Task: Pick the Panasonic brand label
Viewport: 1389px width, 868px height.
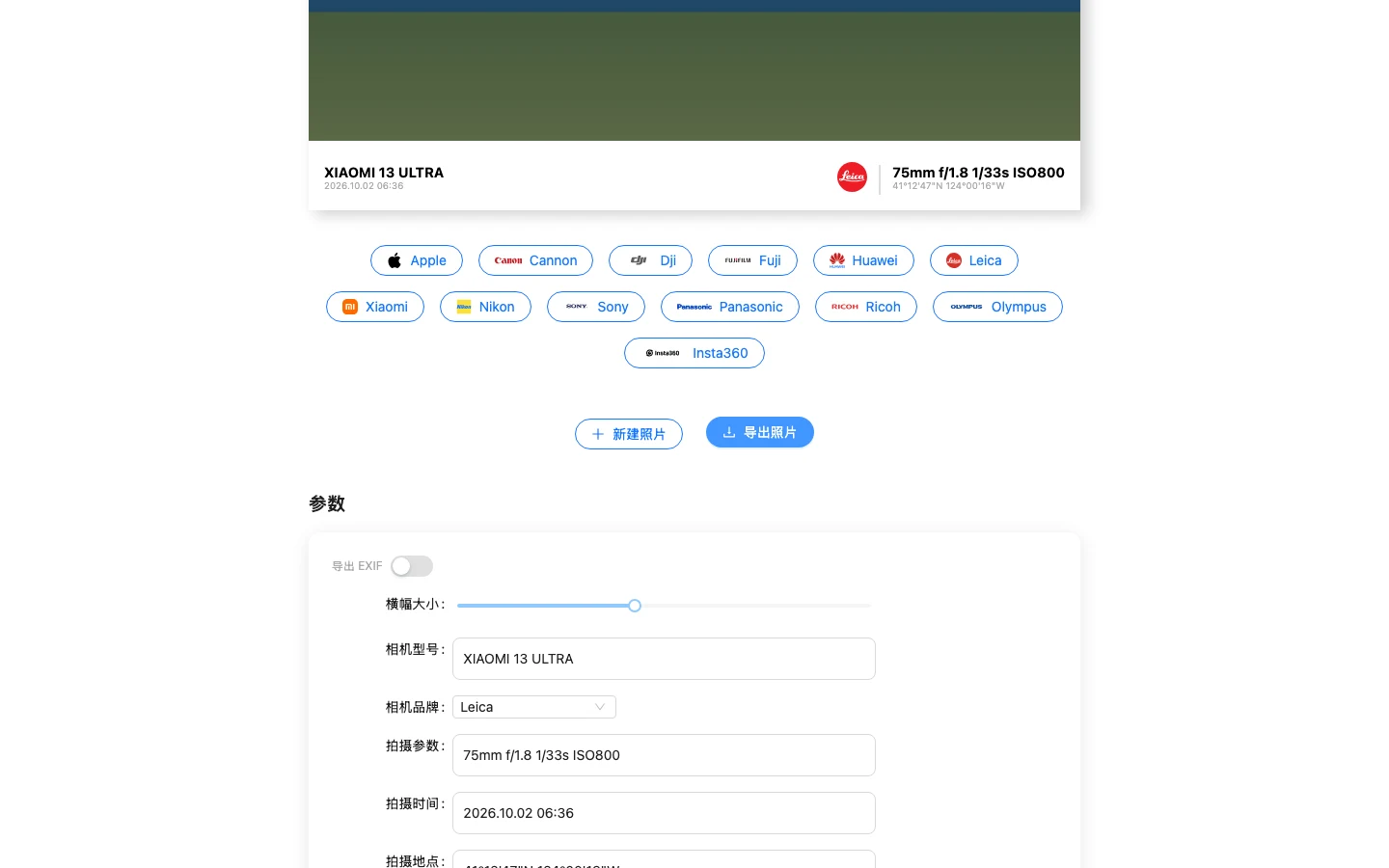Action: pyautogui.click(x=751, y=307)
